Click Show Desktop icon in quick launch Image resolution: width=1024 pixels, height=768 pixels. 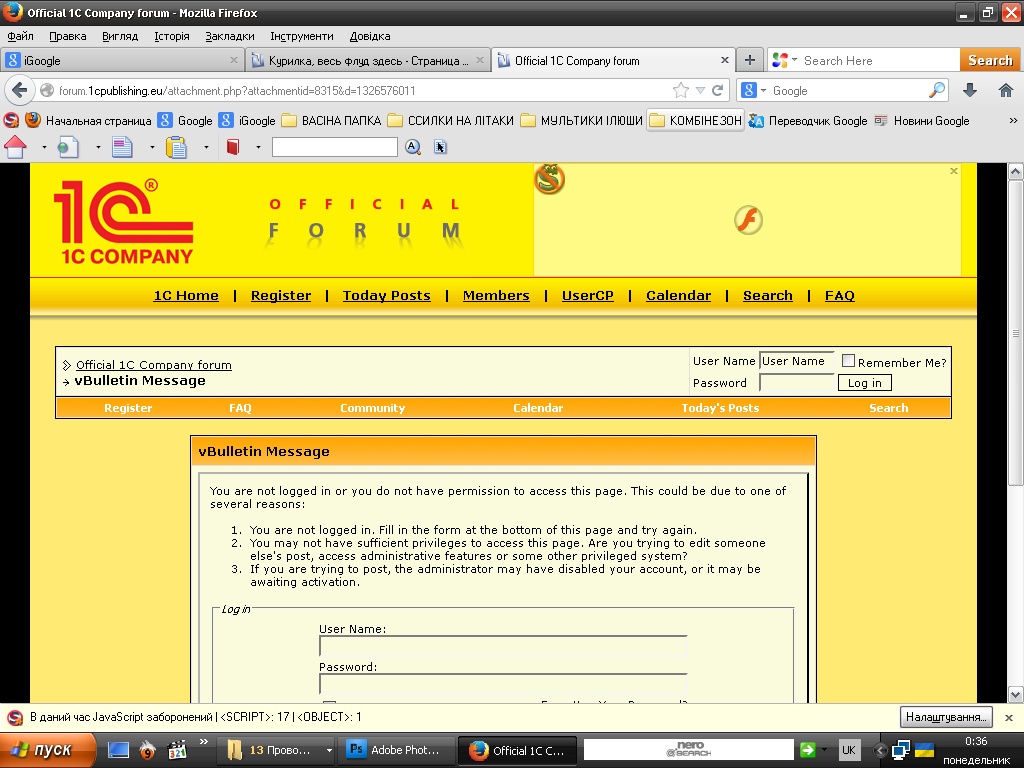coord(118,750)
